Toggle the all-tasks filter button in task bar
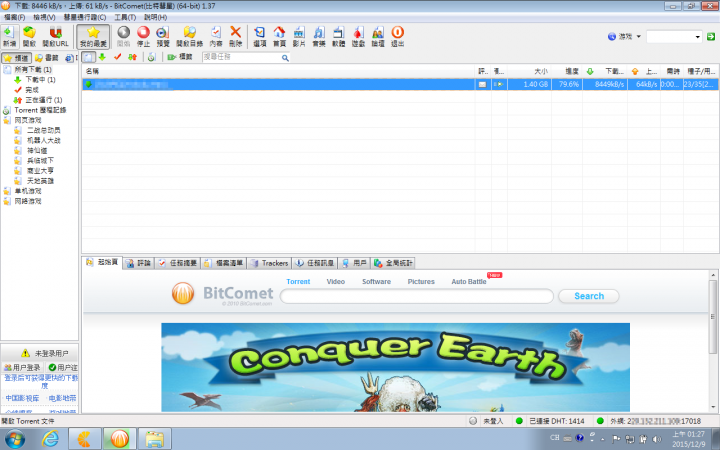The width and height of the screenshot is (720, 450). click(89, 57)
